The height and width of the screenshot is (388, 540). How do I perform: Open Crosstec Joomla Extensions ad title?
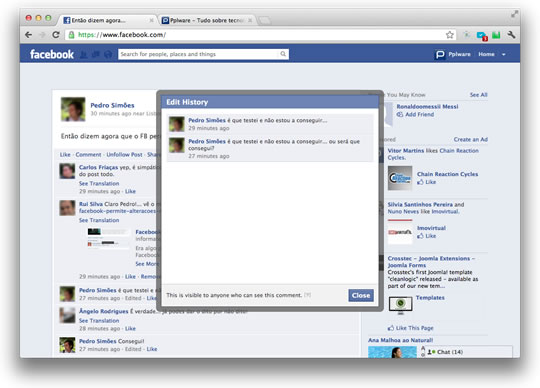(x=431, y=262)
